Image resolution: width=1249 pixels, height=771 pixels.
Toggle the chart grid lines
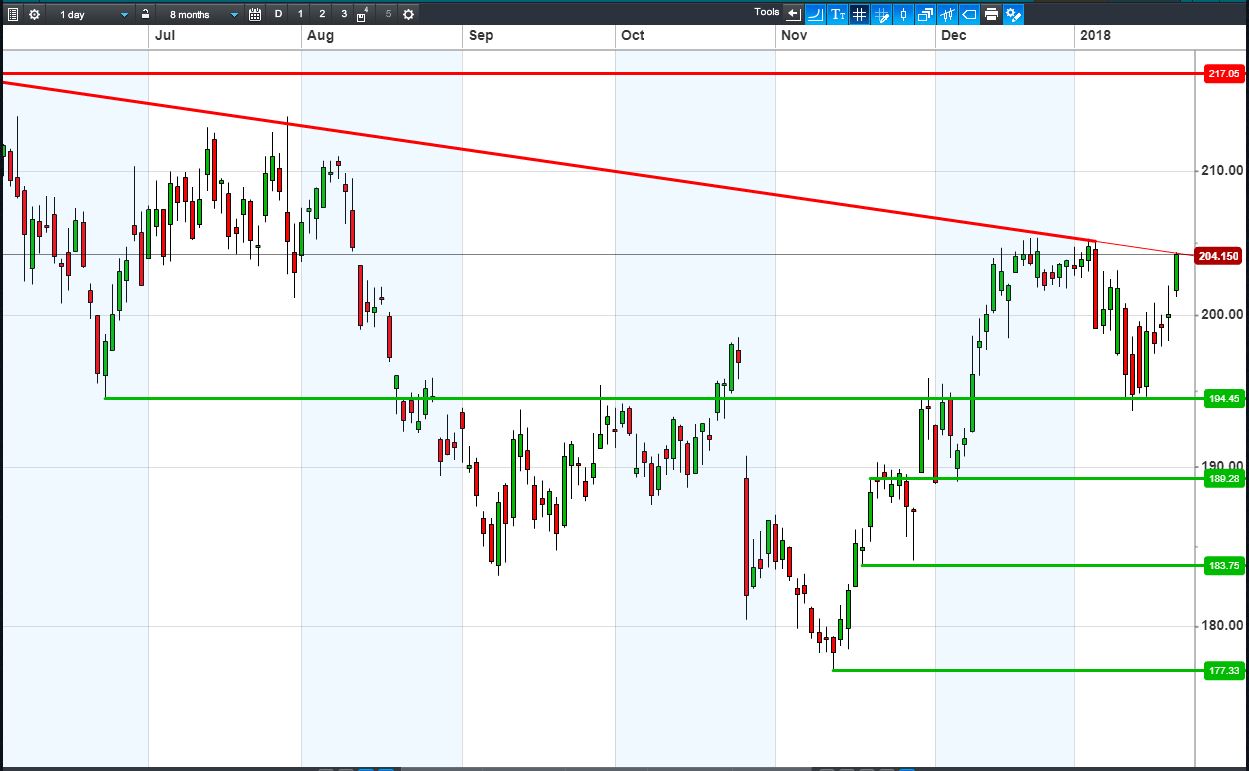coord(860,14)
